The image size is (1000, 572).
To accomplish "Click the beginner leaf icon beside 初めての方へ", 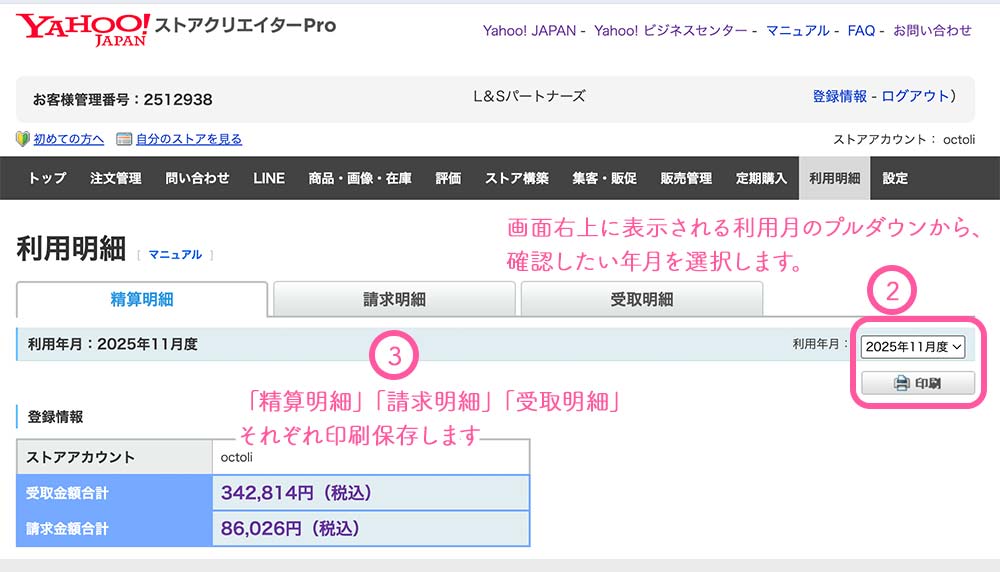I will [x=23, y=139].
